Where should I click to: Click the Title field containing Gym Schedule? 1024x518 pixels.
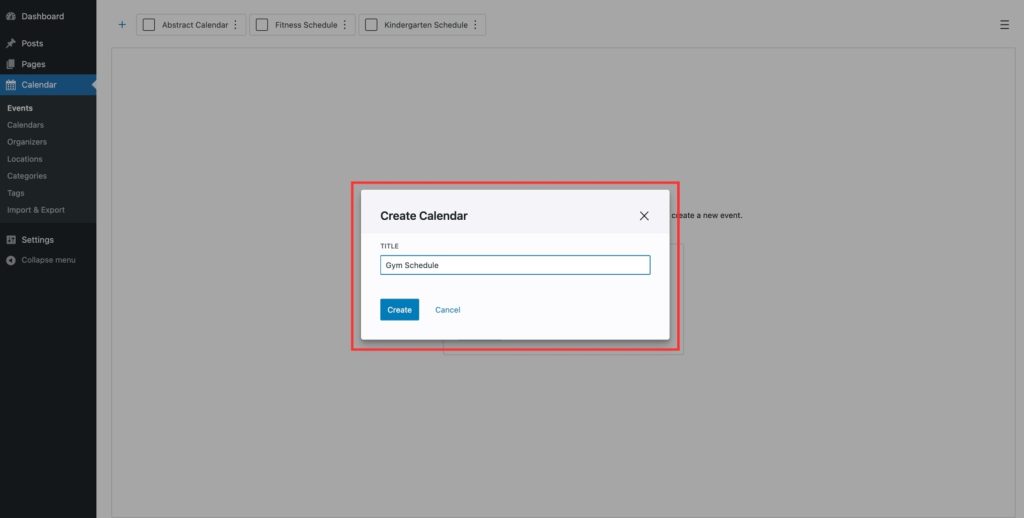tap(515, 265)
